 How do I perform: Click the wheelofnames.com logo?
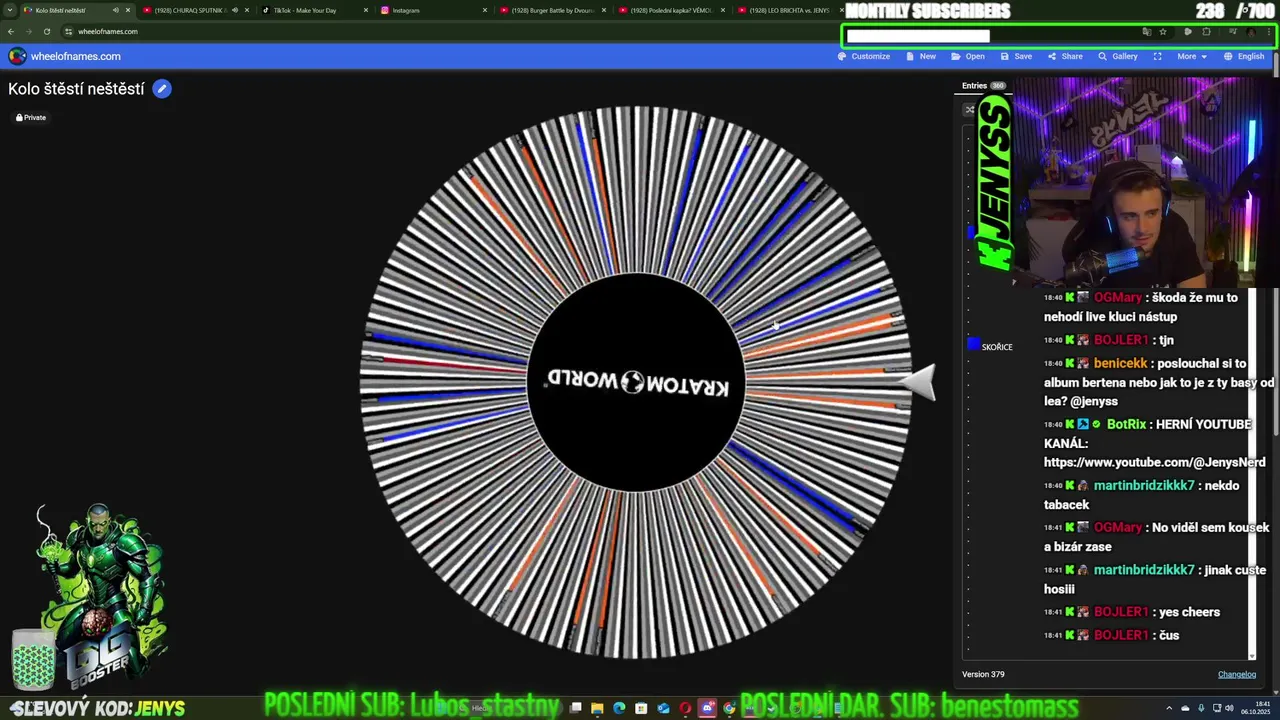coord(64,56)
